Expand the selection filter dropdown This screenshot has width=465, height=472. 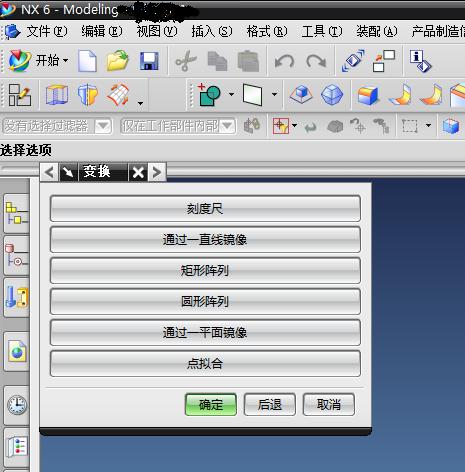click(x=103, y=126)
